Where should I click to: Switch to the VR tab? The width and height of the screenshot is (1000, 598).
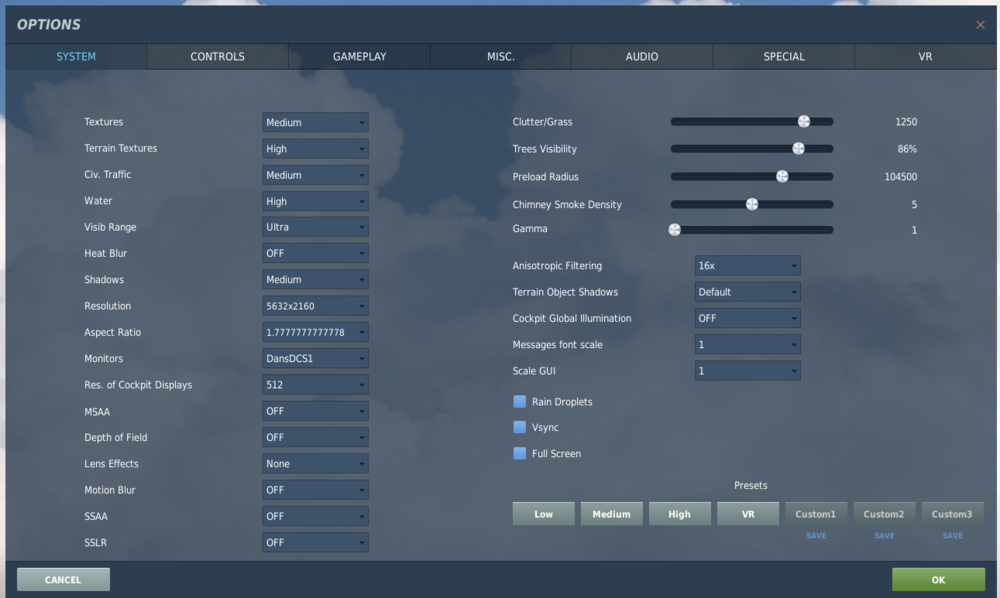coord(925,57)
